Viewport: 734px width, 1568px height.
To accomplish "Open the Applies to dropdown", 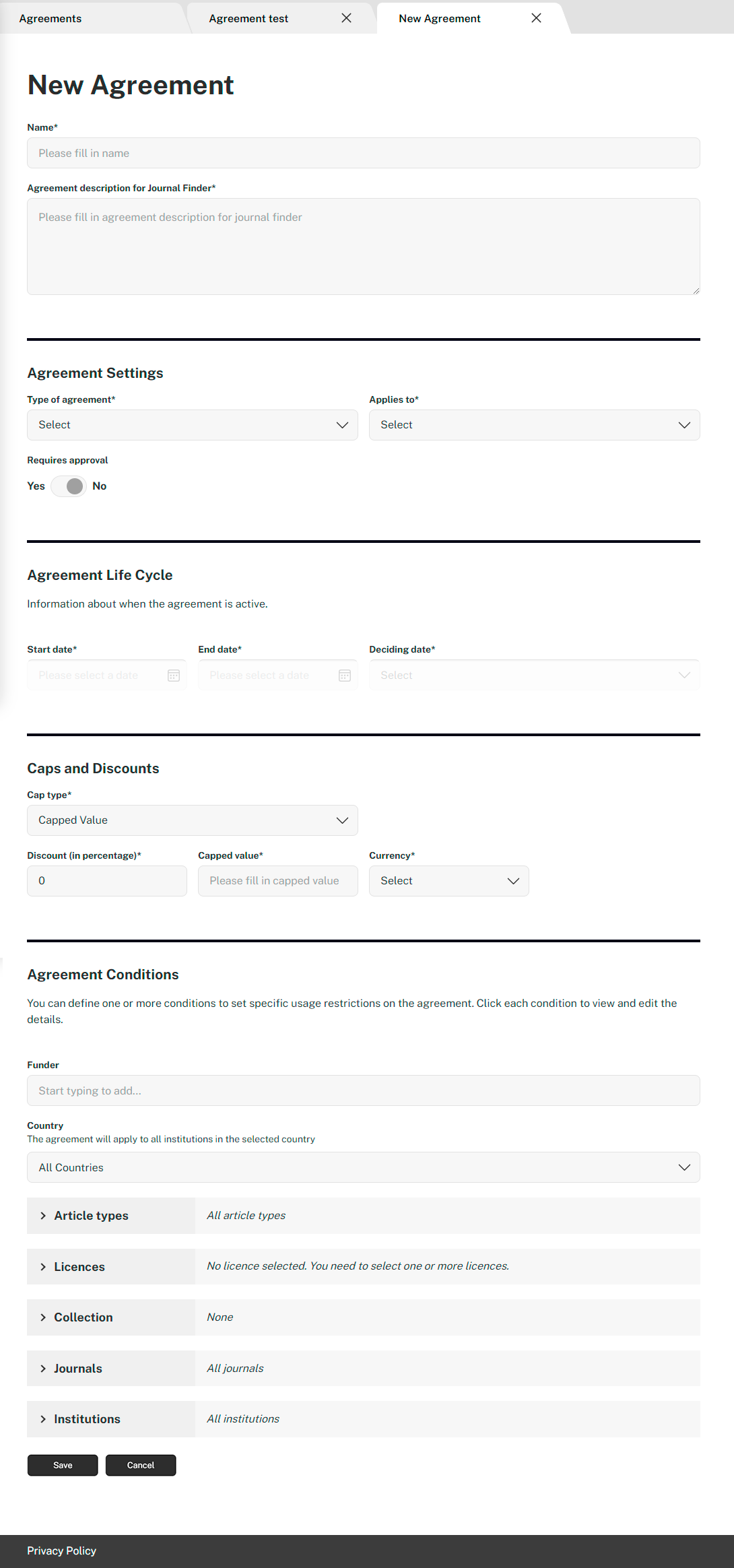I will [x=534, y=425].
